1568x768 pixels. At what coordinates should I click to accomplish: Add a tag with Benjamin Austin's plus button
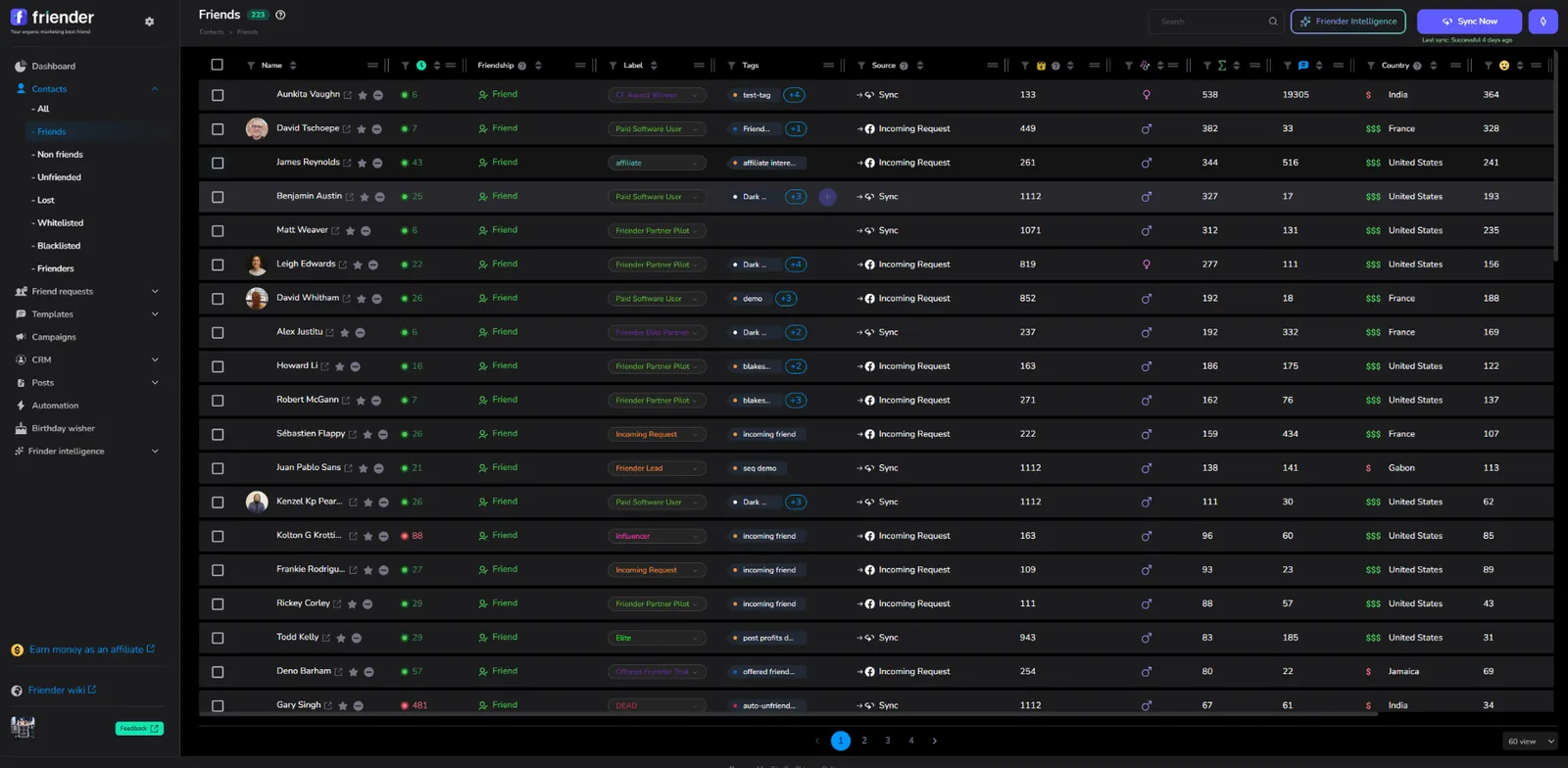click(x=827, y=197)
